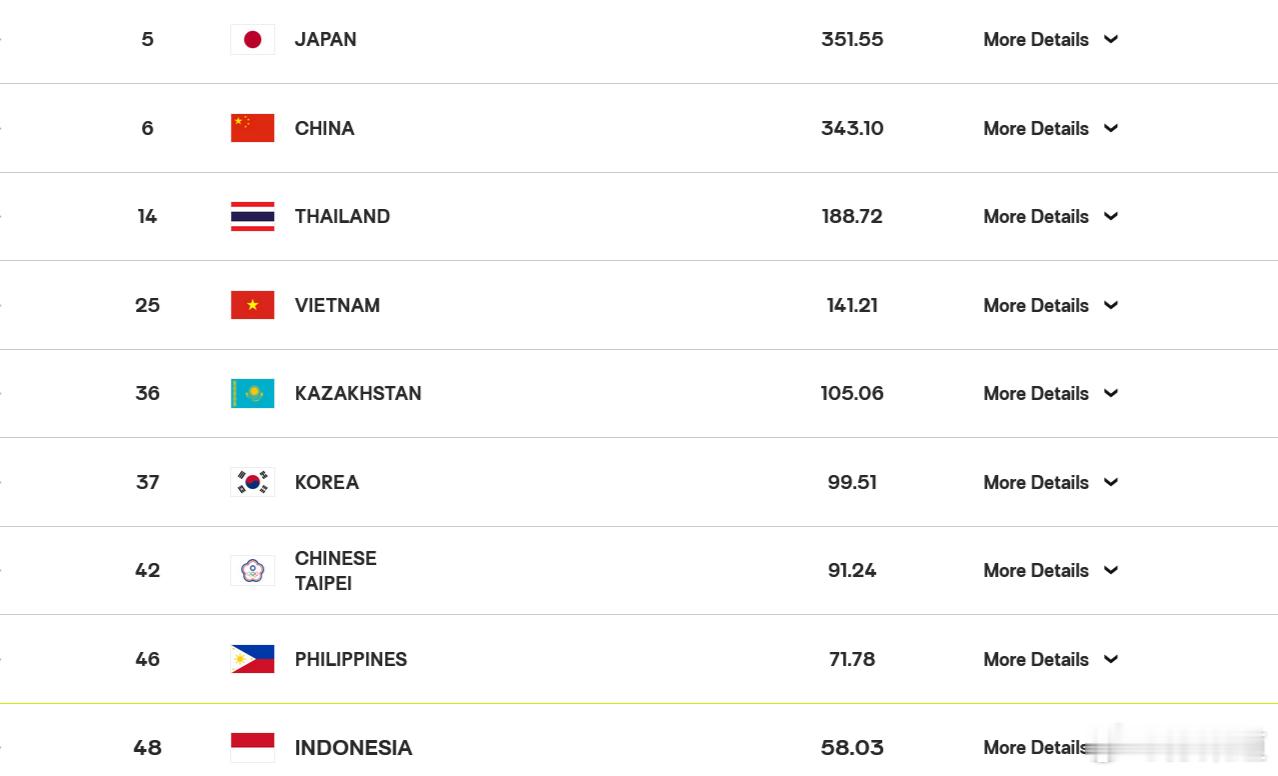This screenshot has width=1278, height=776.
Task: Click the Vietnam flag icon
Action: tap(252, 305)
